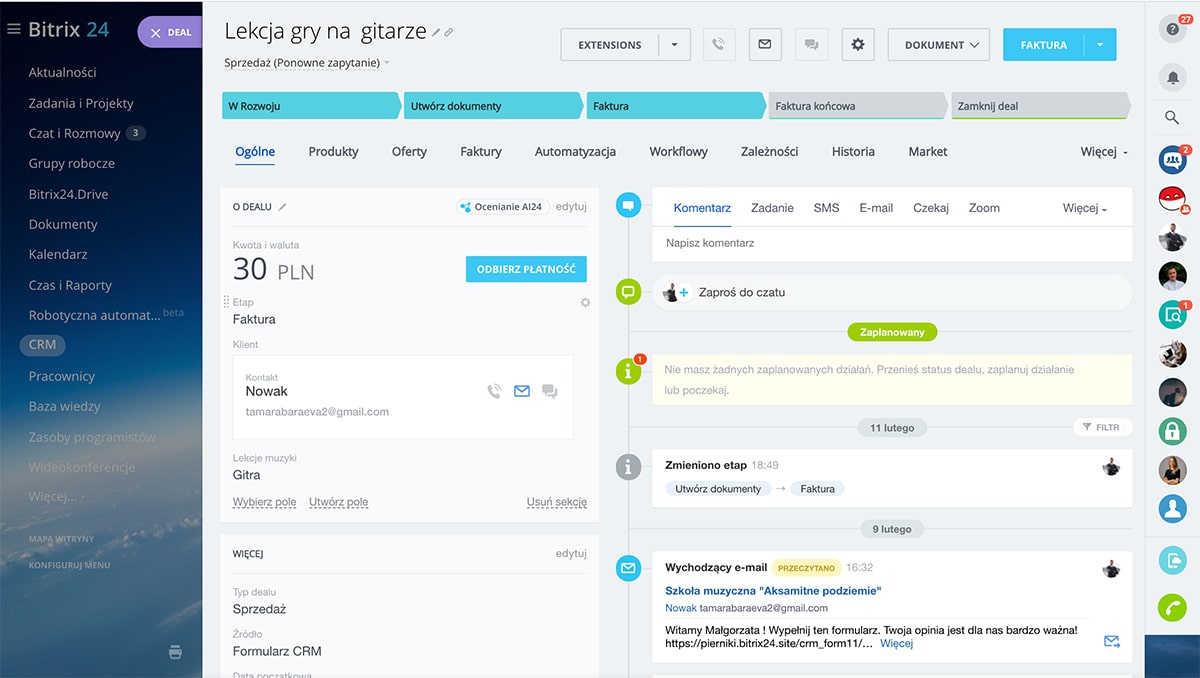Toggle the Filtr button in timeline

pyautogui.click(x=1102, y=427)
